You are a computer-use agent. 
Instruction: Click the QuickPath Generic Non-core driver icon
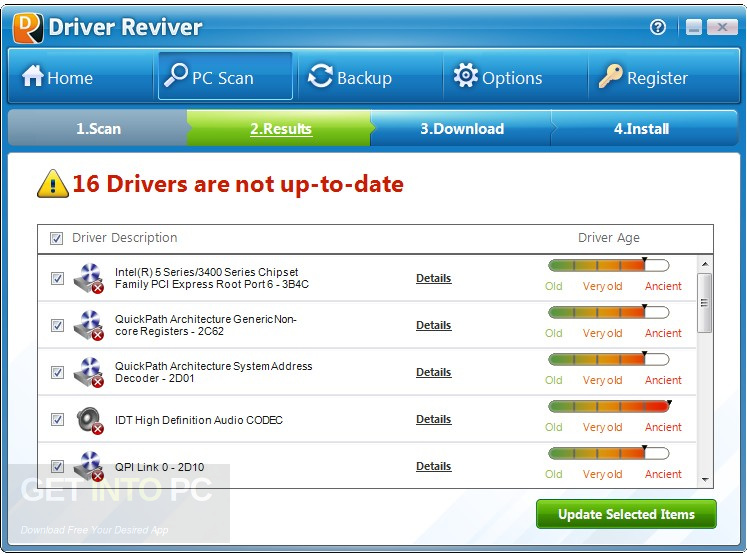click(x=89, y=325)
